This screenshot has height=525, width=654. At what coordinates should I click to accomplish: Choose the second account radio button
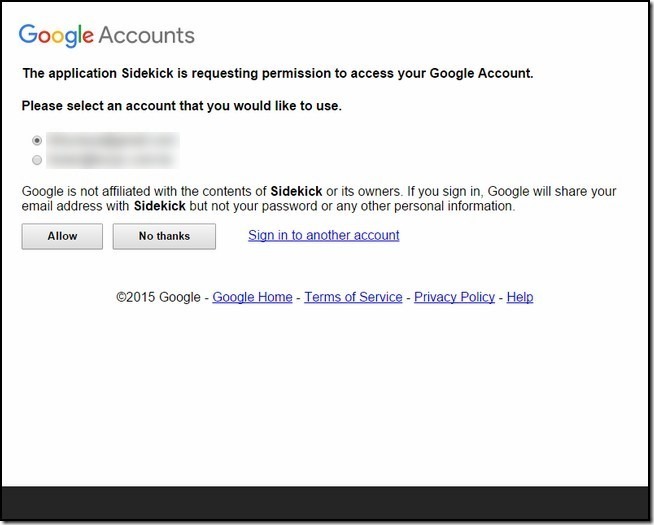click(x=37, y=160)
